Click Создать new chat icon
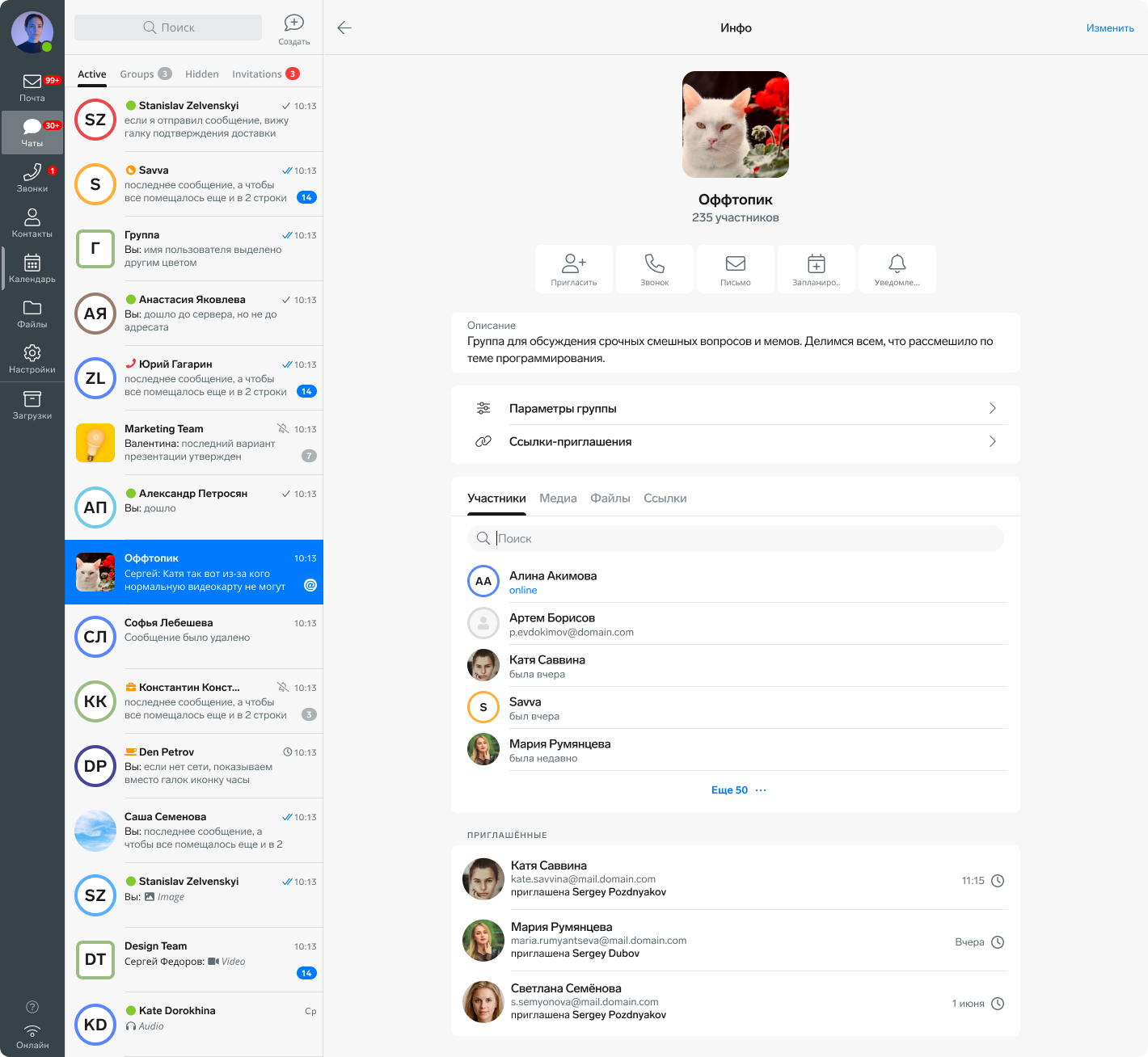 pyautogui.click(x=294, y=28)
